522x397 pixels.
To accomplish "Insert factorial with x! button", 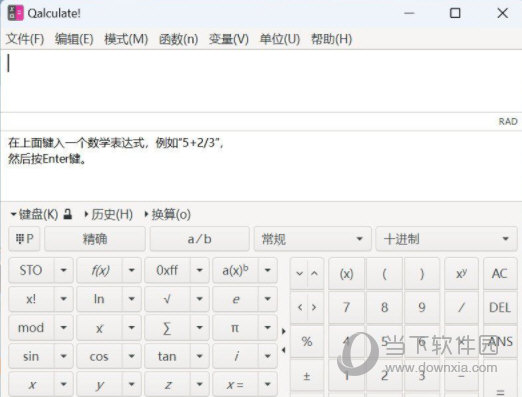I will tap(31, 299).
